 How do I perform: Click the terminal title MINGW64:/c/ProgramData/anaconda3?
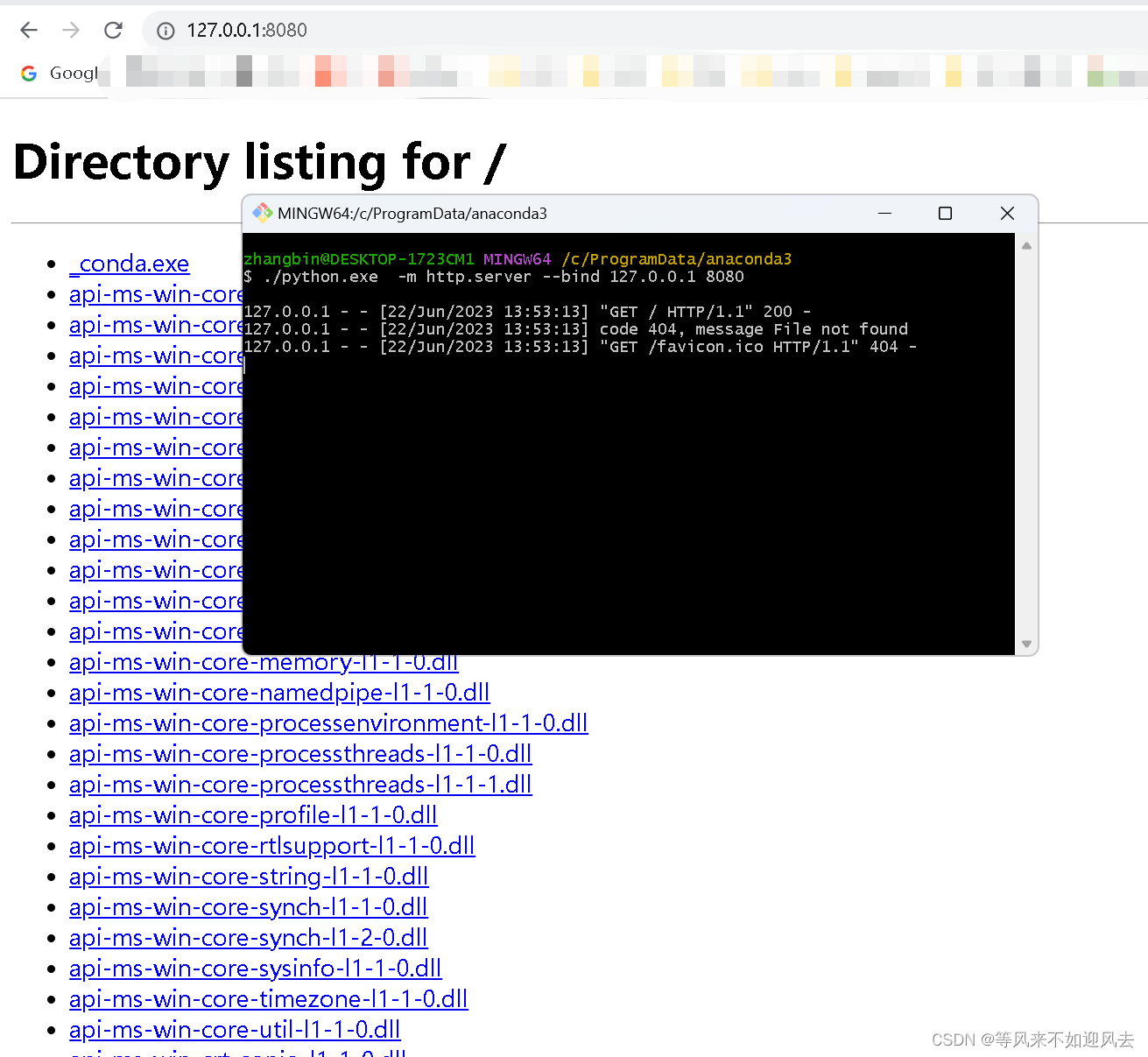[412, 214]
